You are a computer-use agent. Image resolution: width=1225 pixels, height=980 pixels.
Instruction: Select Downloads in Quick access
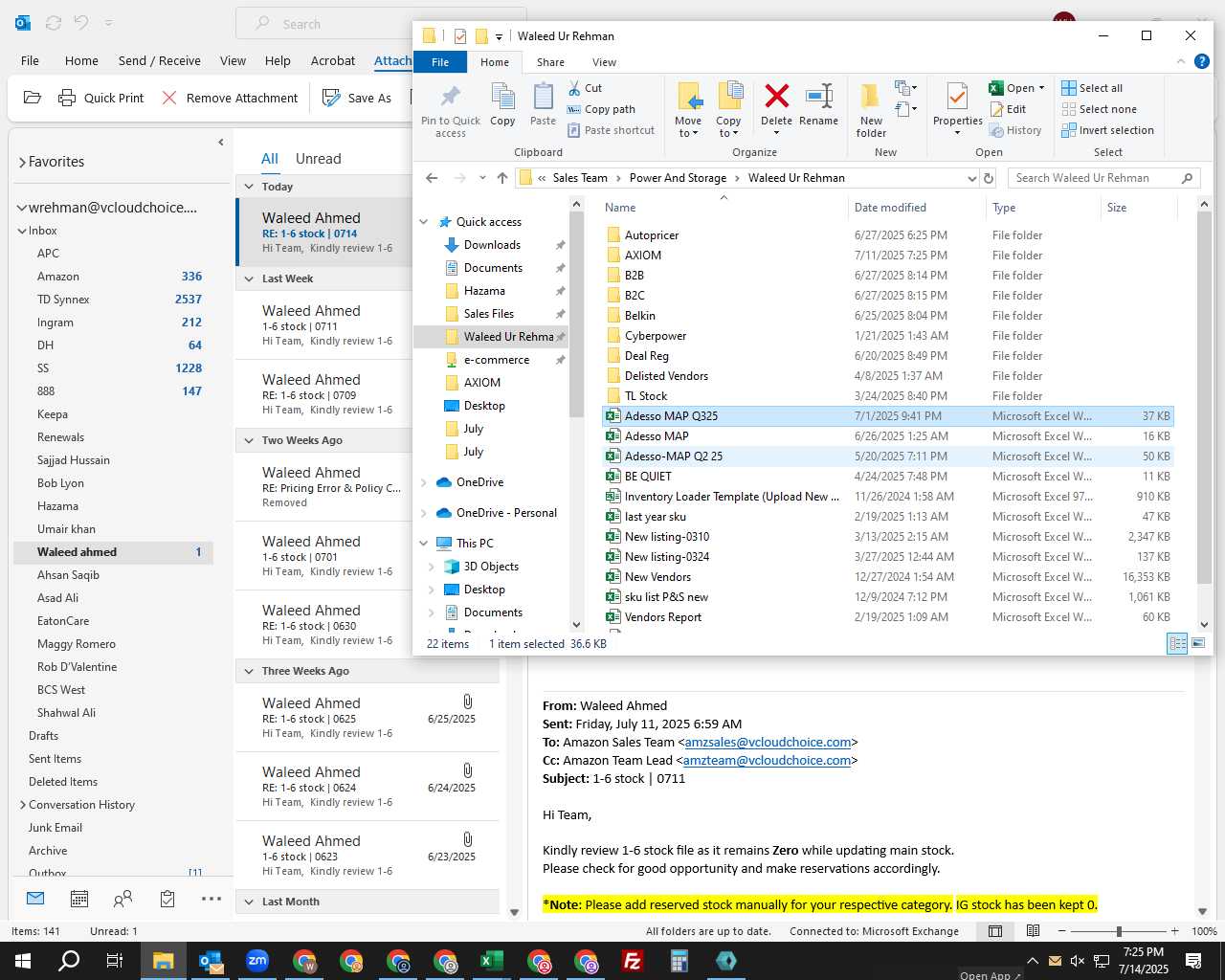pyautogui.click(x=492, y=245)
